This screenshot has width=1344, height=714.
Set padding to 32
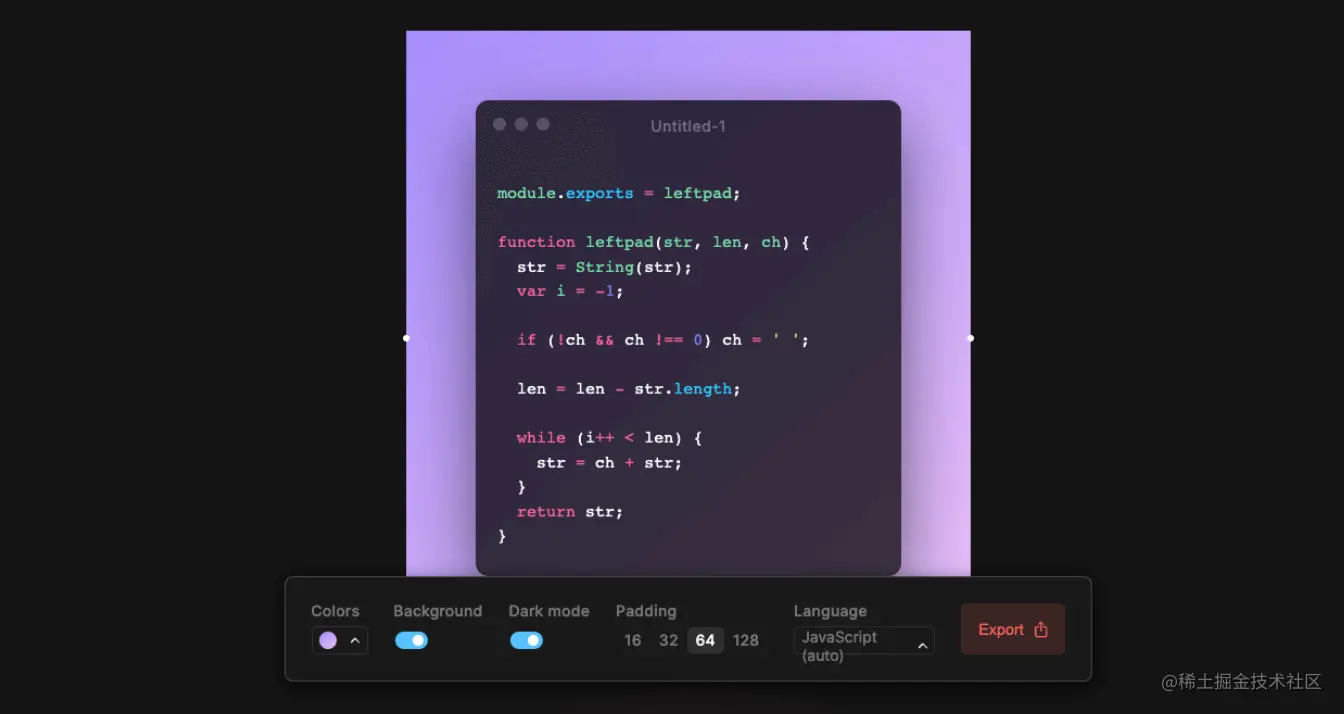tap(669, 640)
